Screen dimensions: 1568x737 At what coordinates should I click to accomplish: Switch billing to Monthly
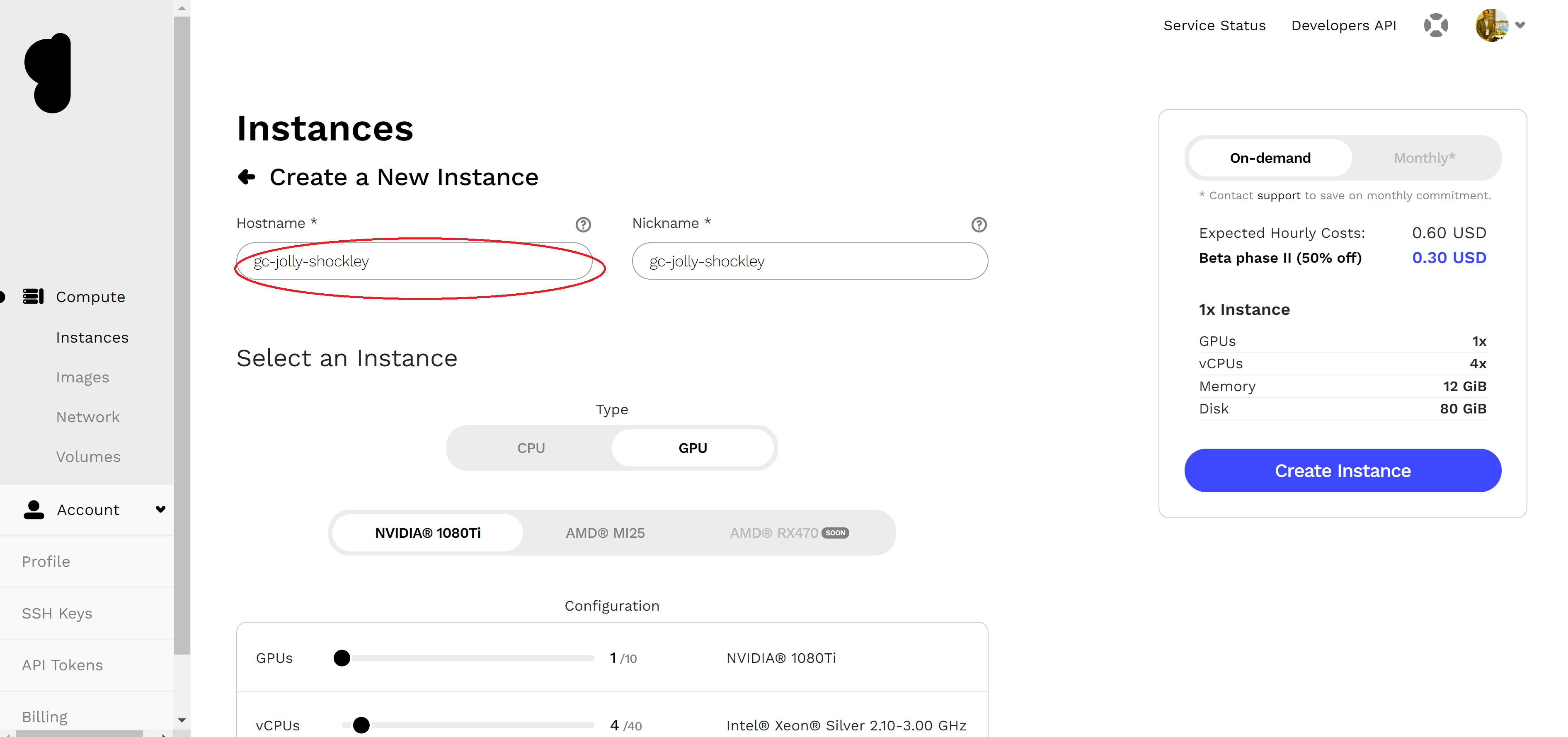point(1424,157)
